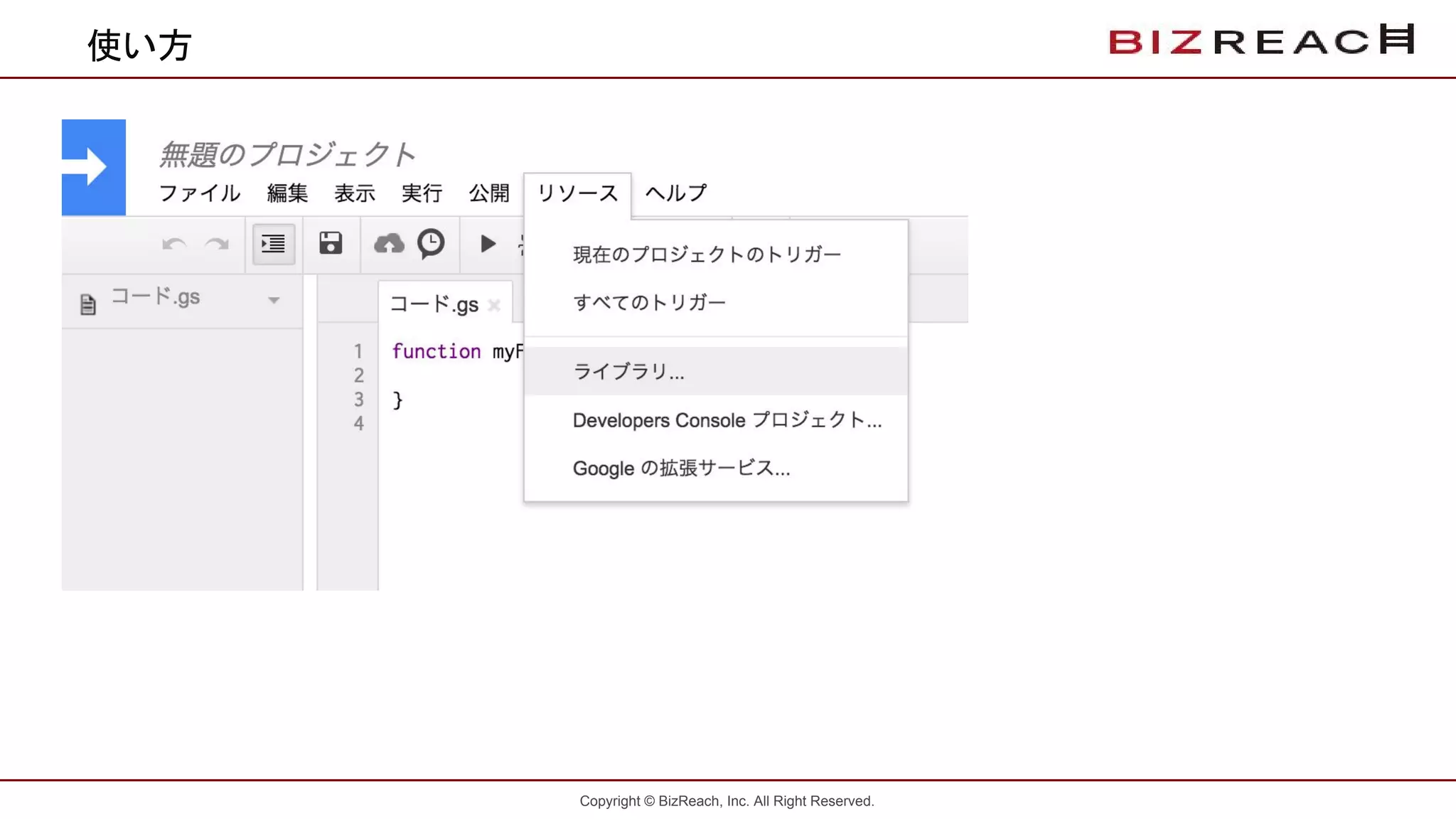Select ライブラリ... from the resources menu
1456x819 pixels.
coord(628,371)
